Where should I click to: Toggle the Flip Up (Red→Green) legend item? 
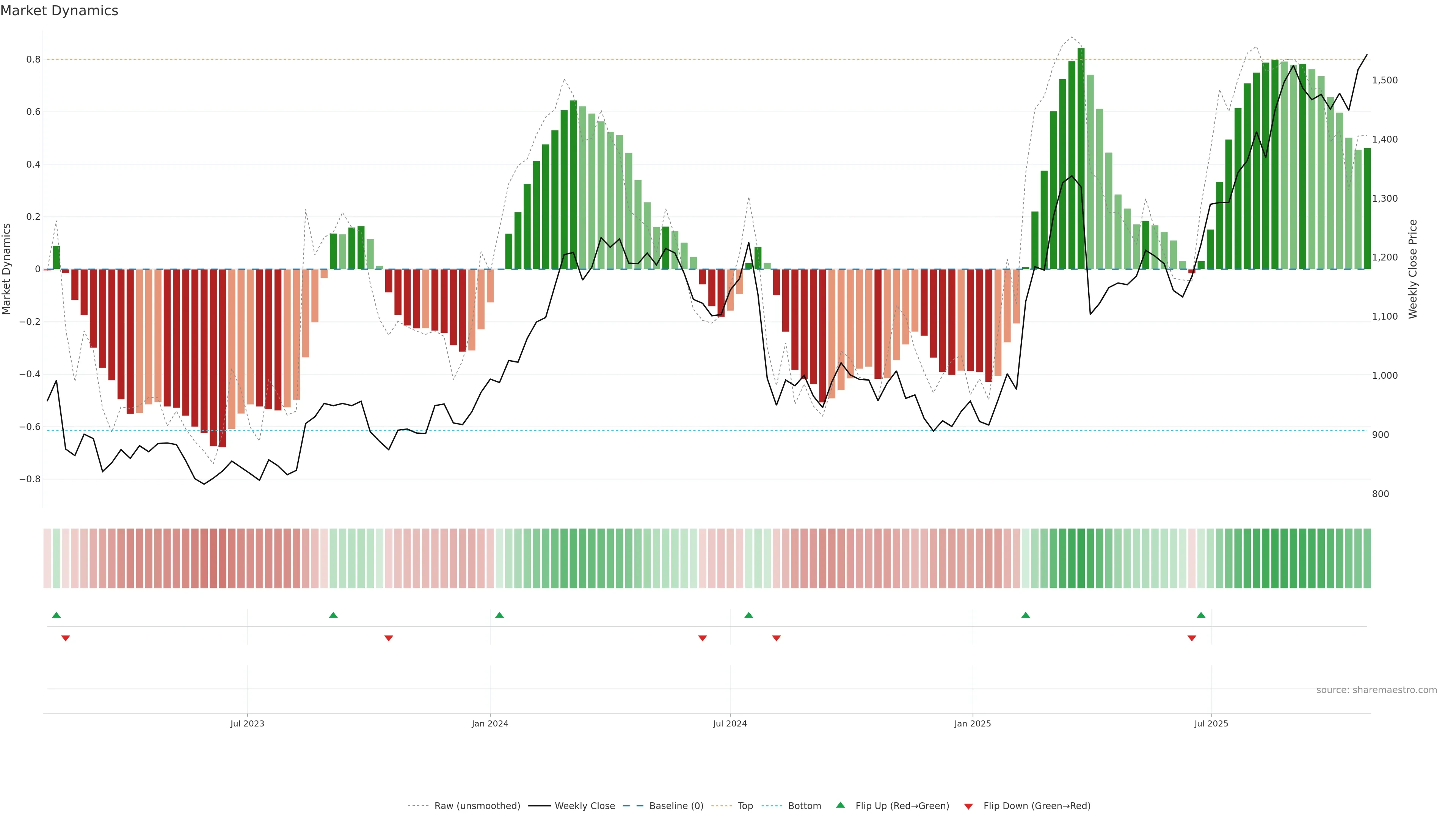[902, 806]
